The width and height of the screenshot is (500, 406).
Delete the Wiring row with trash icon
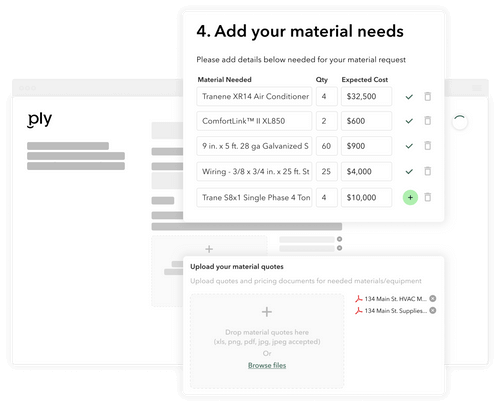[x=427, y=171]
